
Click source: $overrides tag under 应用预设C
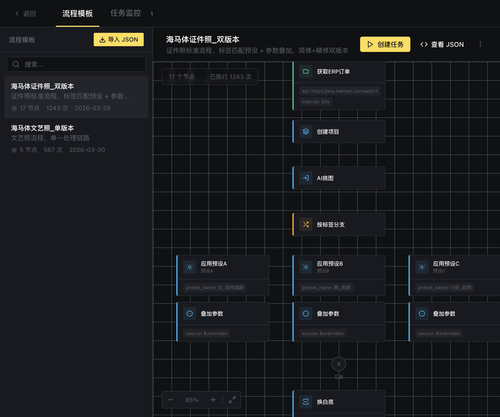tap(439, 333)
